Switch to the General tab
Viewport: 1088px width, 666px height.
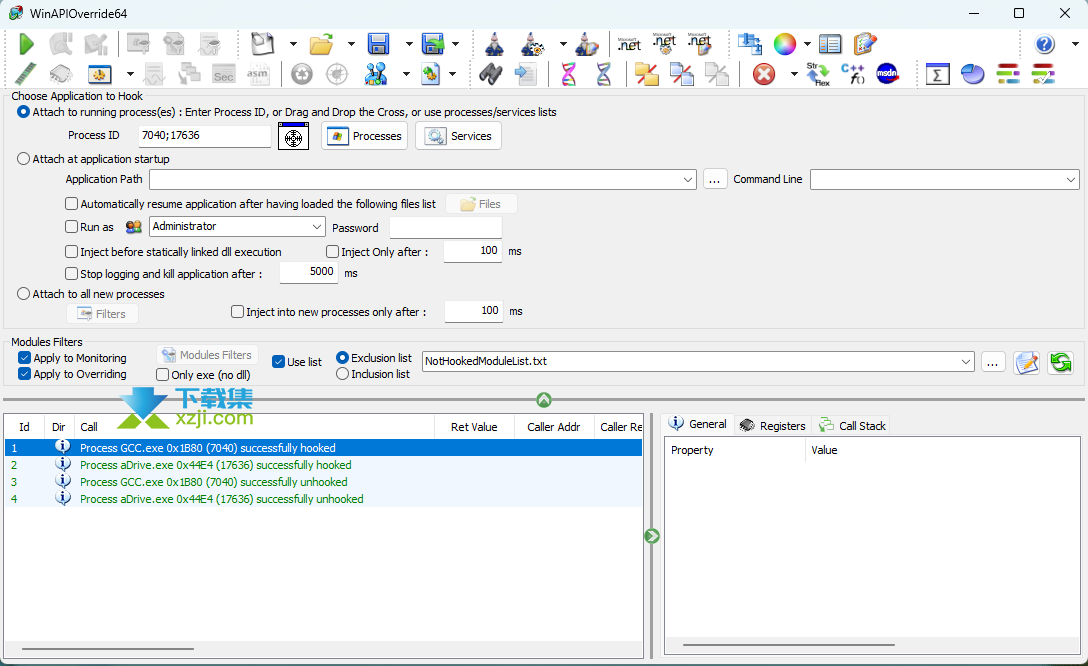click(697, 424)
